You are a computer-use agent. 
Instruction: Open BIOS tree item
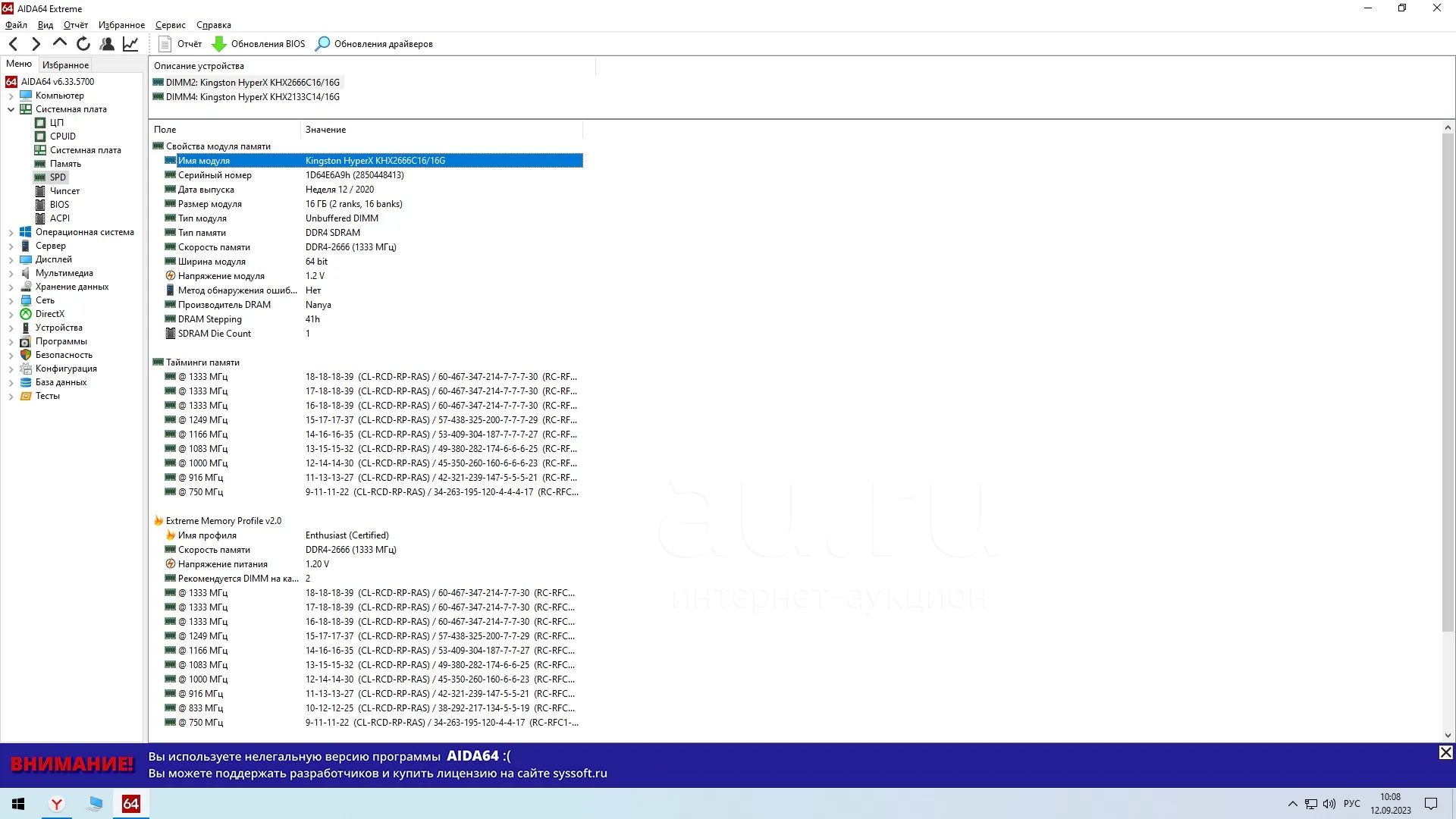pos(59,205)
